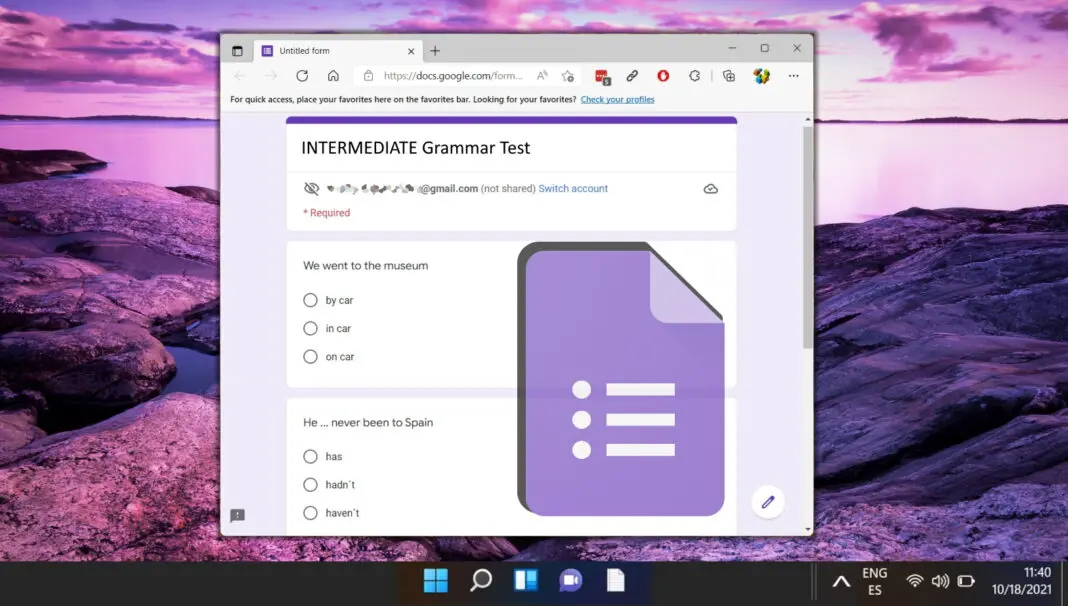This screenshot has width=1068, height=606.
Task: Click the pencil edit form button
Action: point(768,502)
